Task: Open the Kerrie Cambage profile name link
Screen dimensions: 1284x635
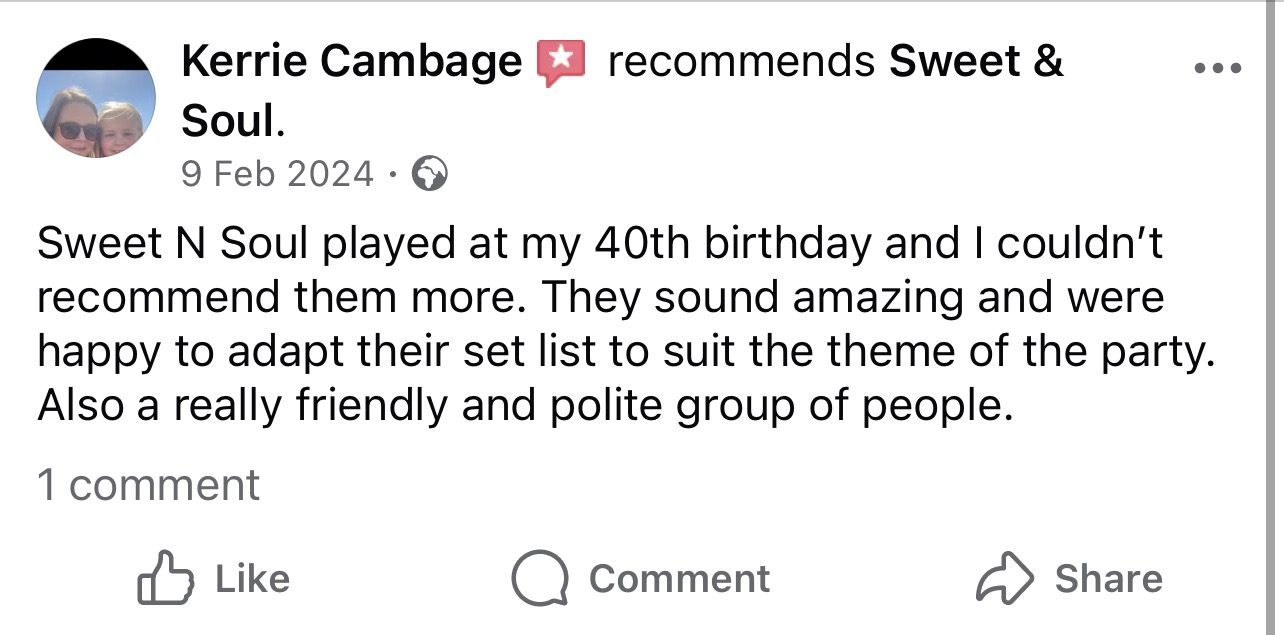Action: tap(352, 63)
